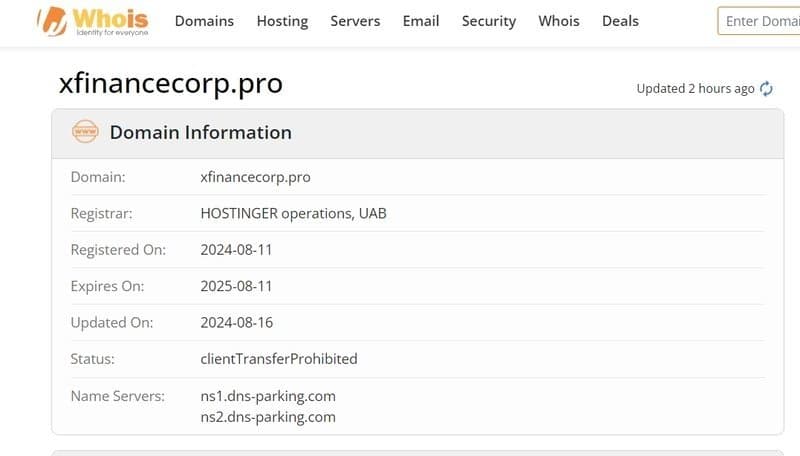This screenshot has width=800, height=456.
Task: Click the HOSTINGER operations, UAB registrar value
Action: (293, 214)
